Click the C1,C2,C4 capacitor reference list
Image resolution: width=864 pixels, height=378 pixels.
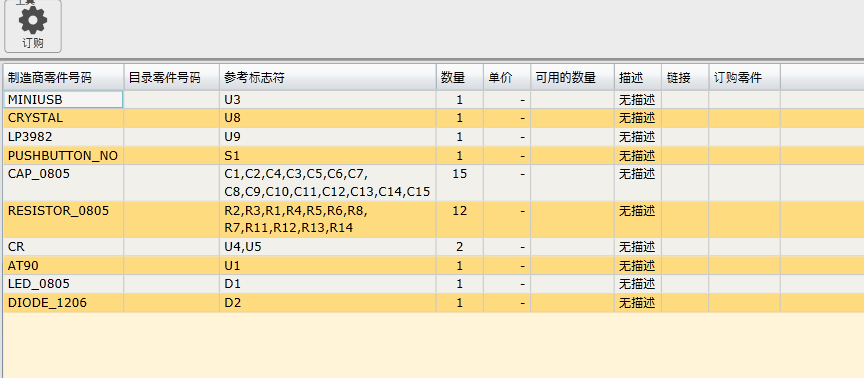[327, 183]
